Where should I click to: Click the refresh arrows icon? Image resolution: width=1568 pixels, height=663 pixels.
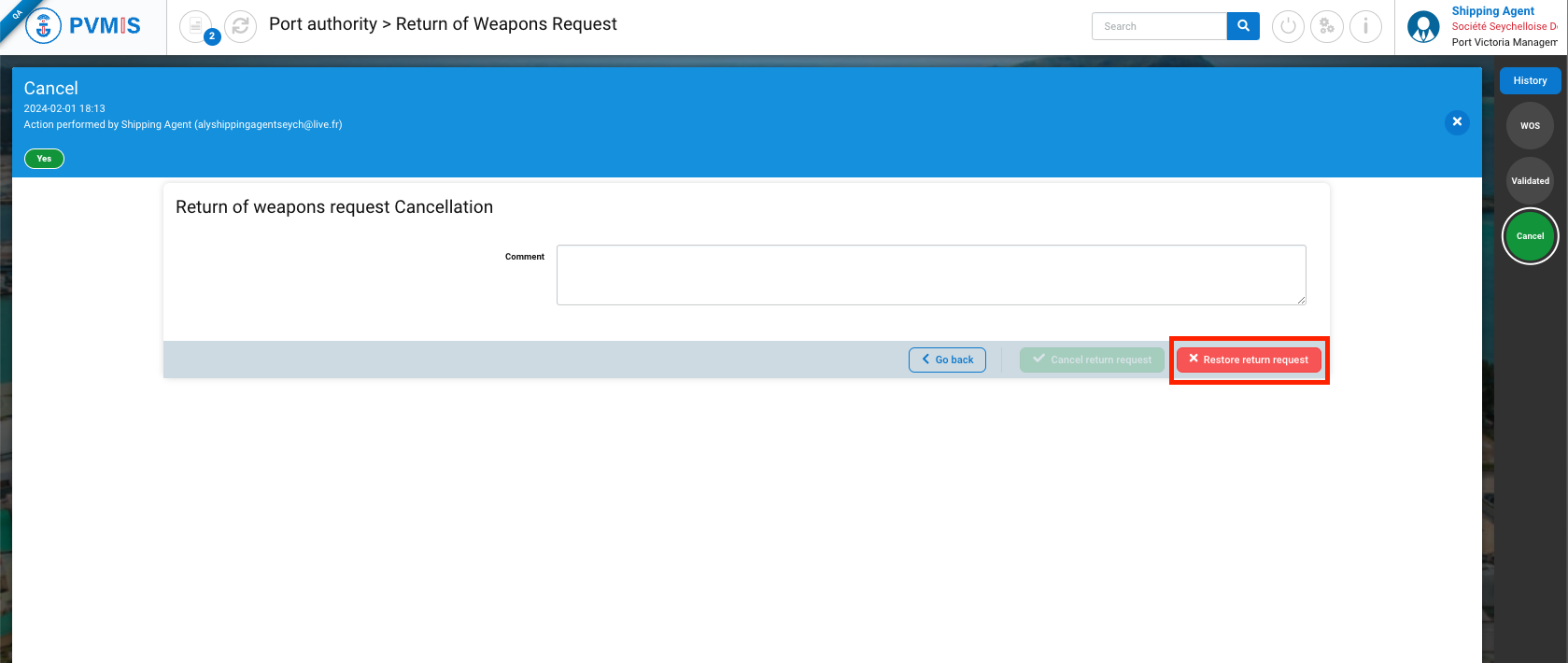point(240,26)
